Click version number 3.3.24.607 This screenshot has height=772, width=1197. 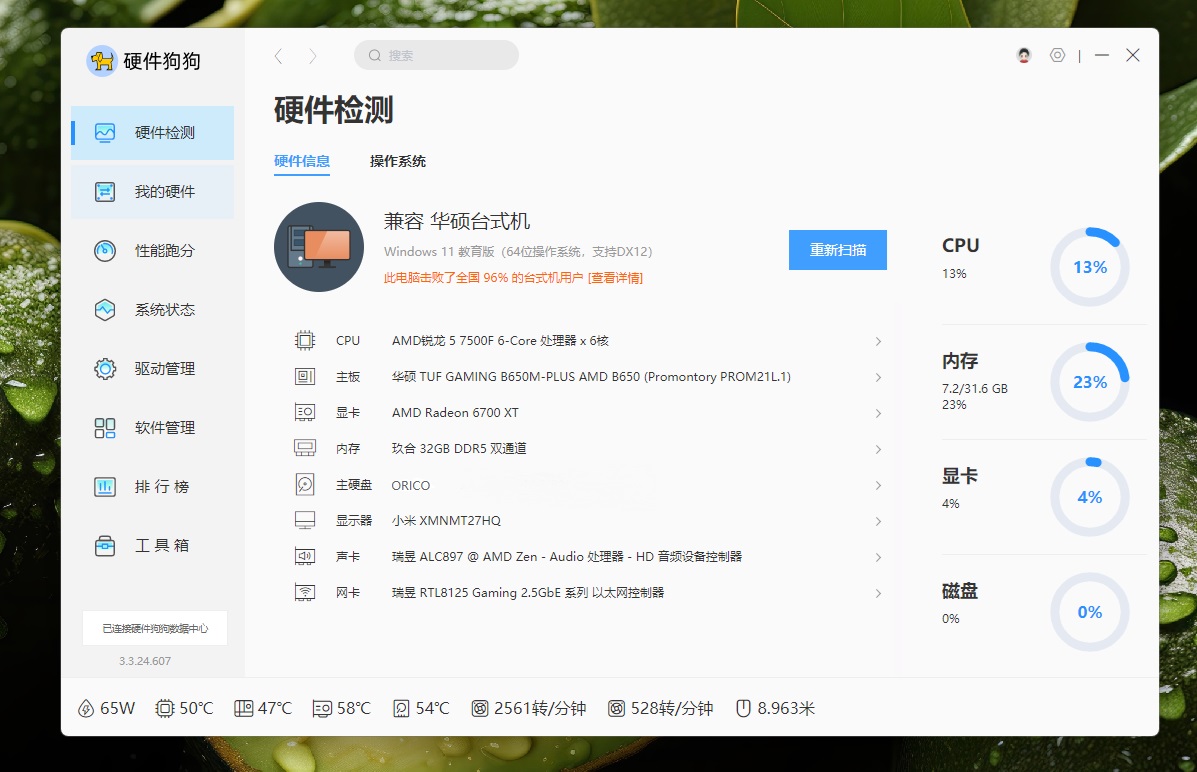(145, 661)
